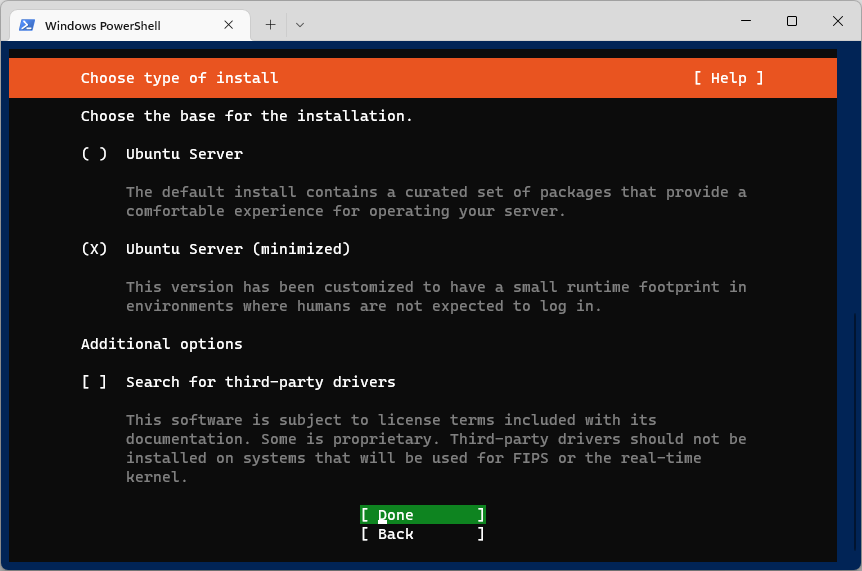Click 'Search for third-party drivers' label text
Image resolution: width=862 pixels, height=571 pixels.
point(261,382)
